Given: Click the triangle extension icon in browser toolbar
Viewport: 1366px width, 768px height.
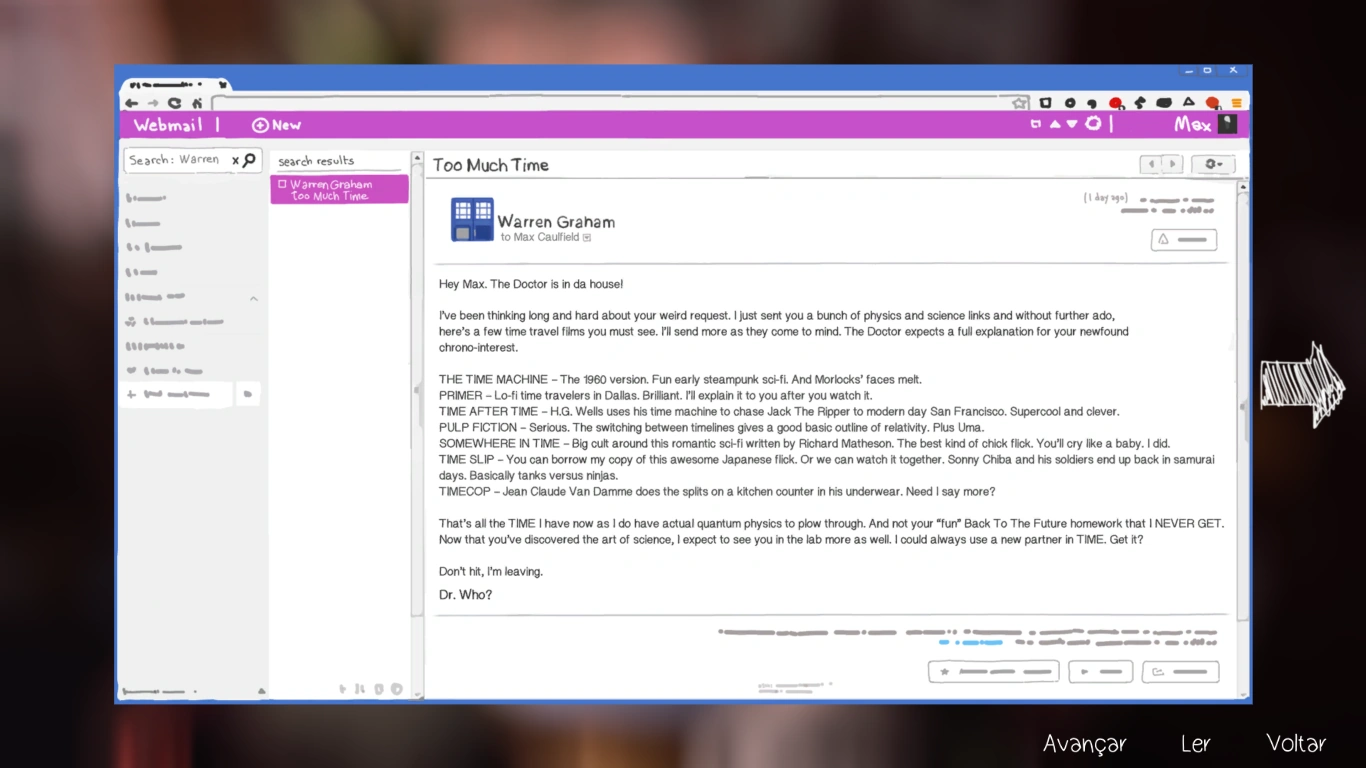Looking at the screenshot, I should (1188, 102).
